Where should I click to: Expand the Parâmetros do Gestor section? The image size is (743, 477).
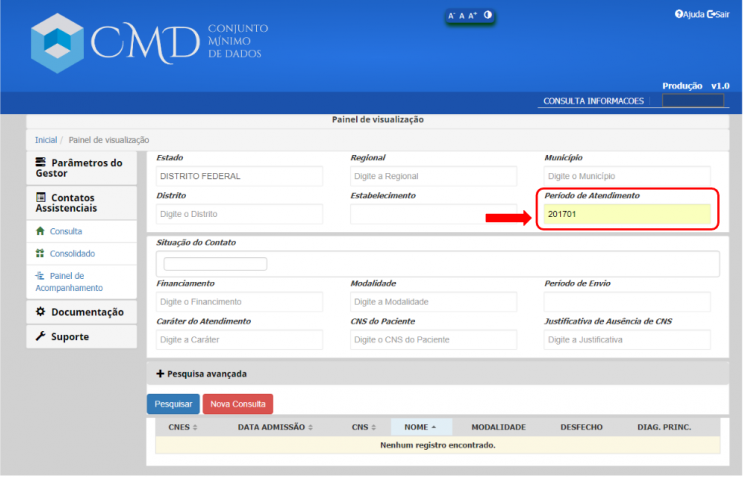[80, 167]
